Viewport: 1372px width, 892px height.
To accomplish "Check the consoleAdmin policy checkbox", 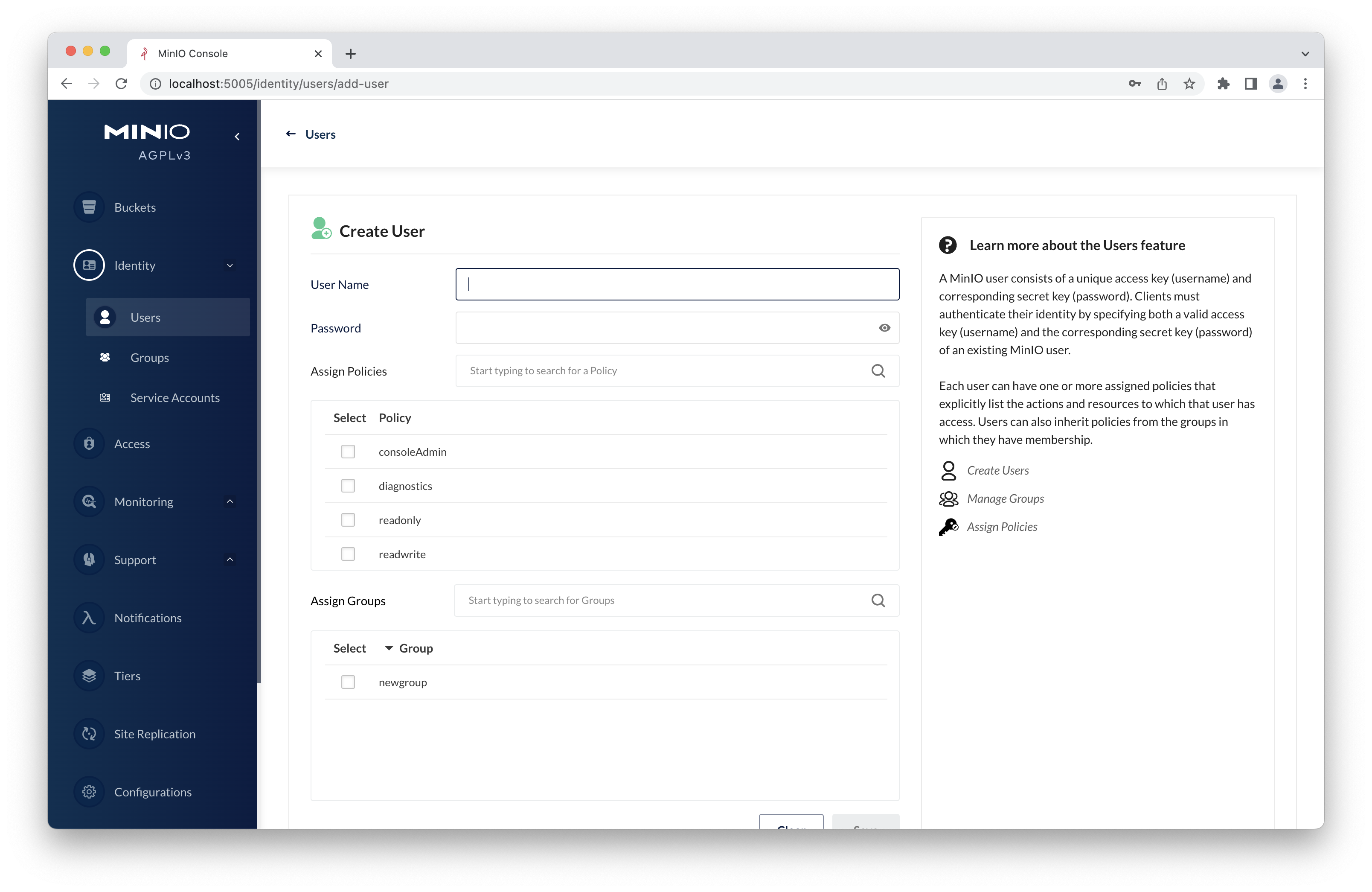I will [x=348, y=452].
